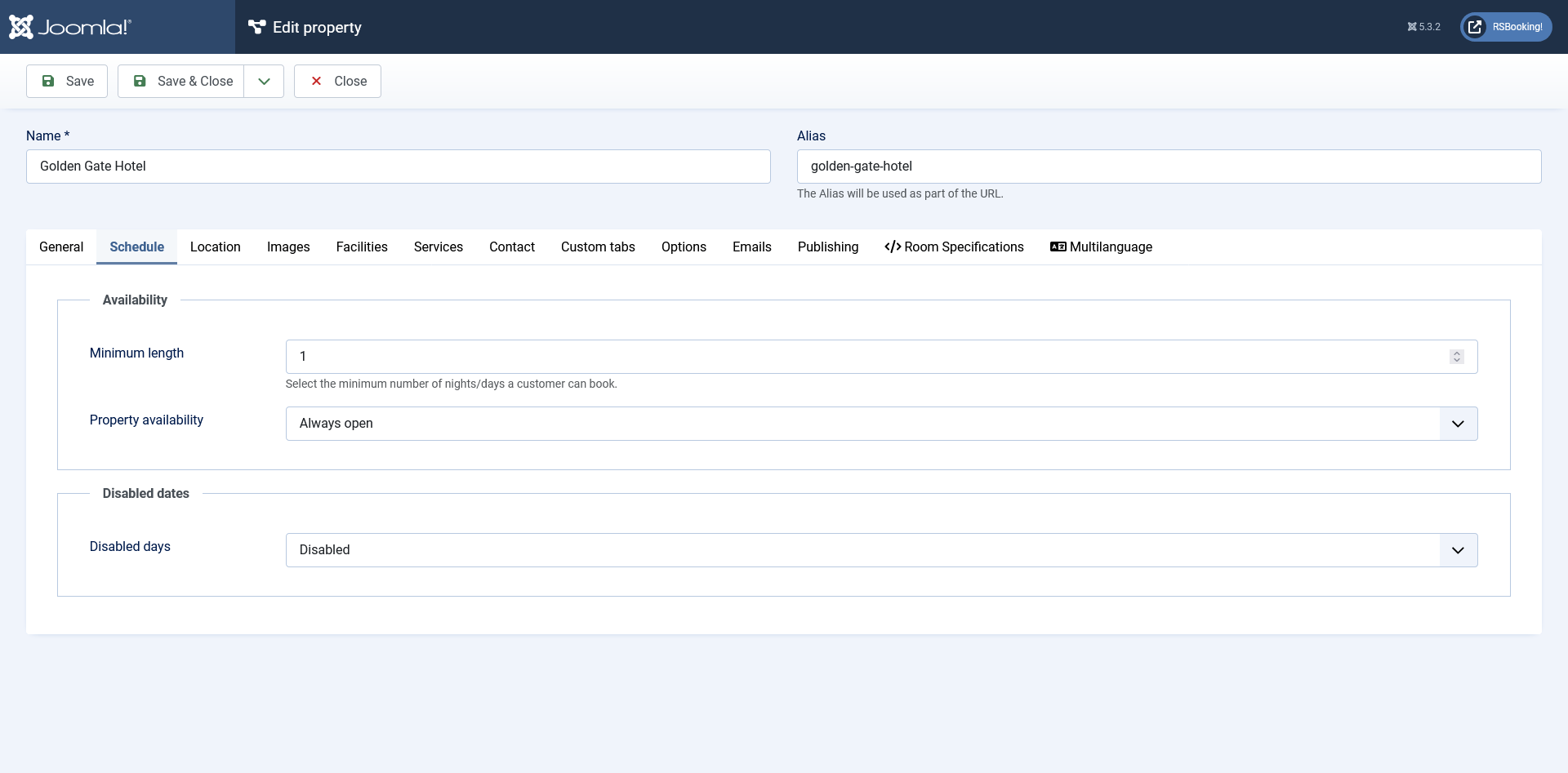Click the Property availability label

coord(146,420)
